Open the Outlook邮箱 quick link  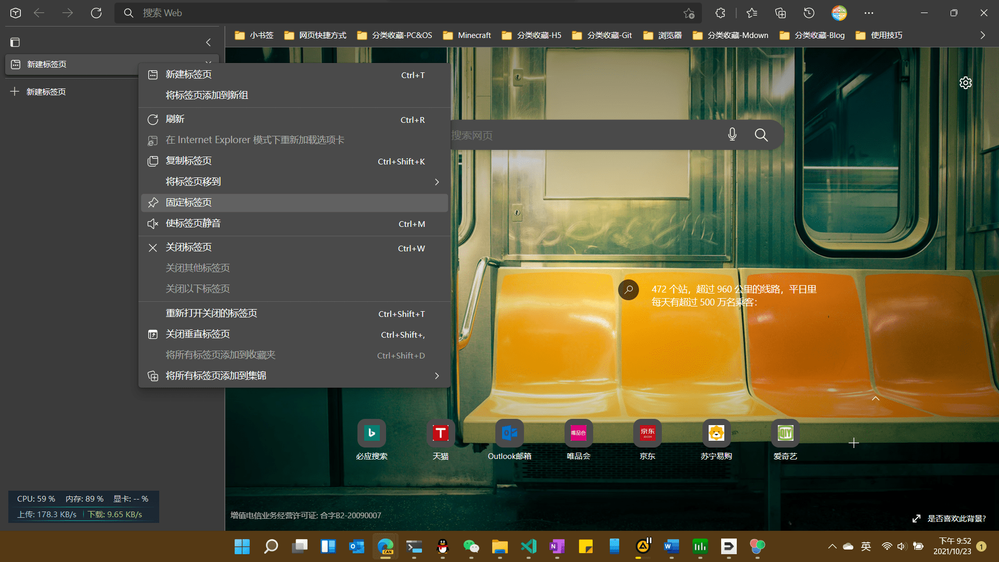coord(509,440)
